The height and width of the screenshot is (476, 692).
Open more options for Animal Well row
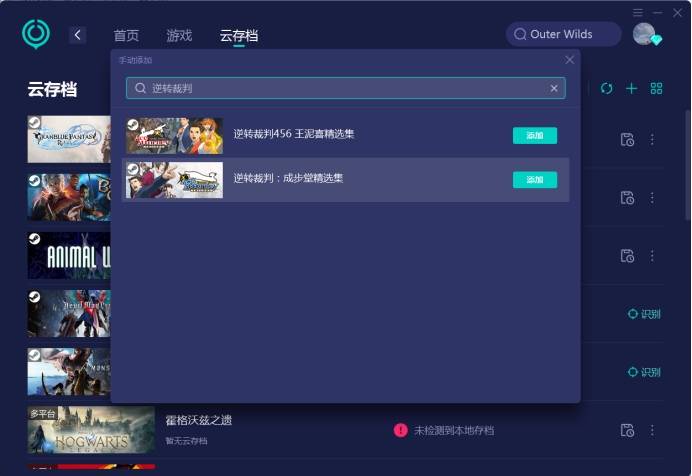652,256
